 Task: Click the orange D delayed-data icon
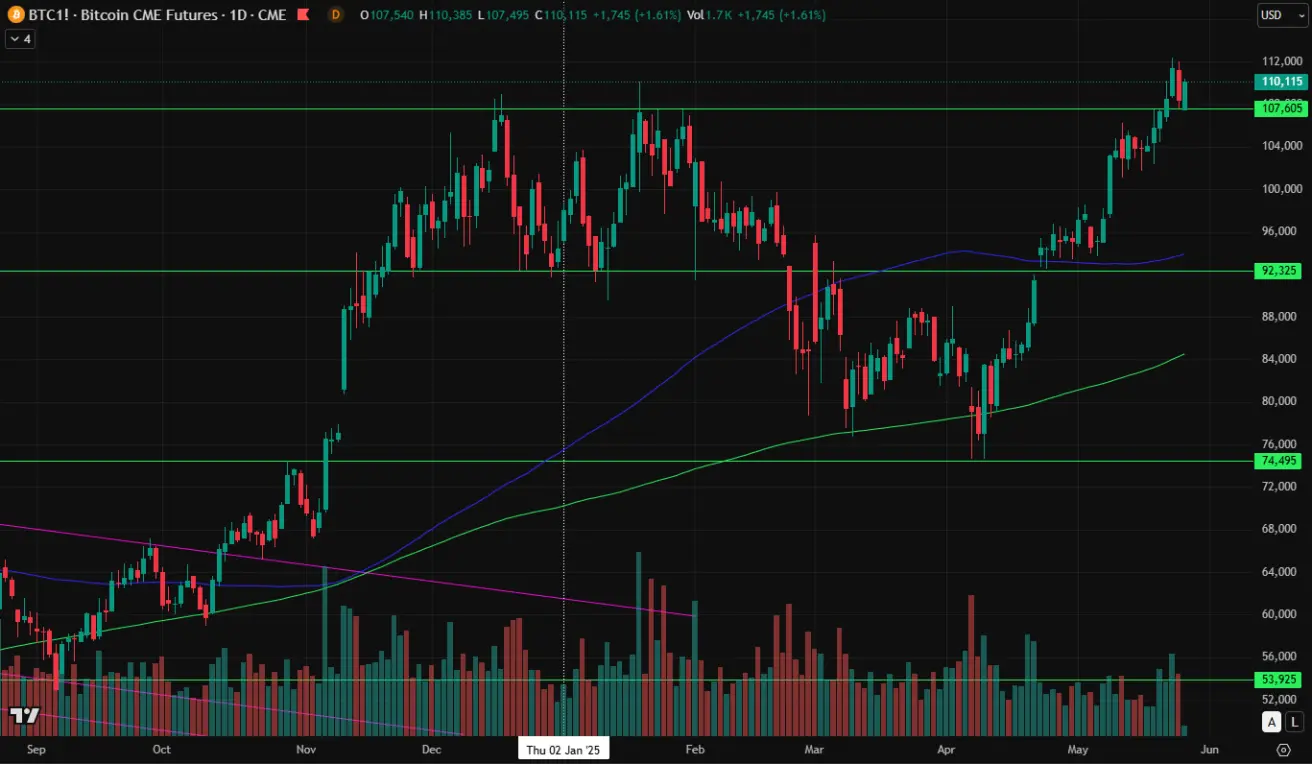coord(336,15)
